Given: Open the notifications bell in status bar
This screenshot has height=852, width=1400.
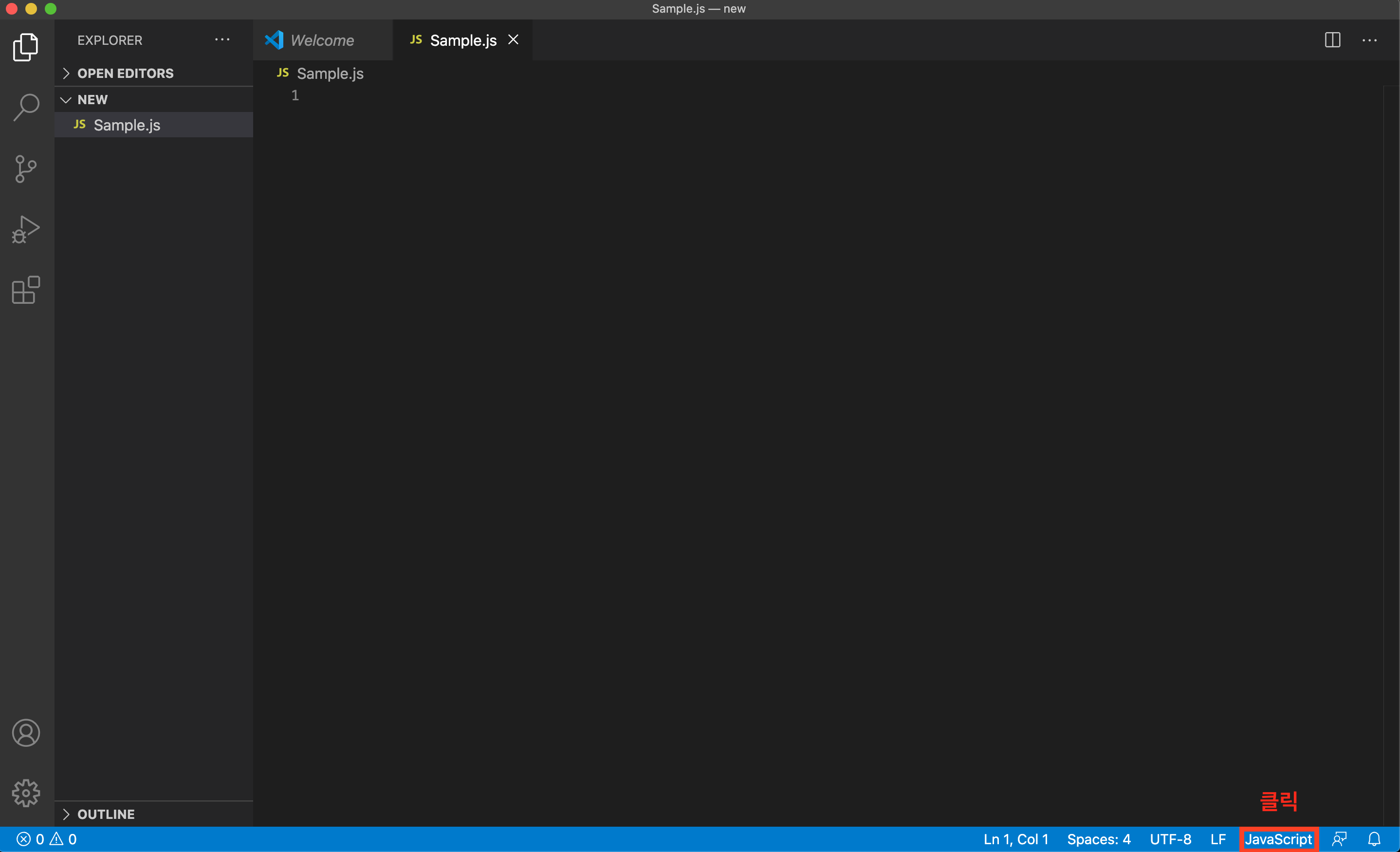Looking at the screenshot, I should 1374,839.
